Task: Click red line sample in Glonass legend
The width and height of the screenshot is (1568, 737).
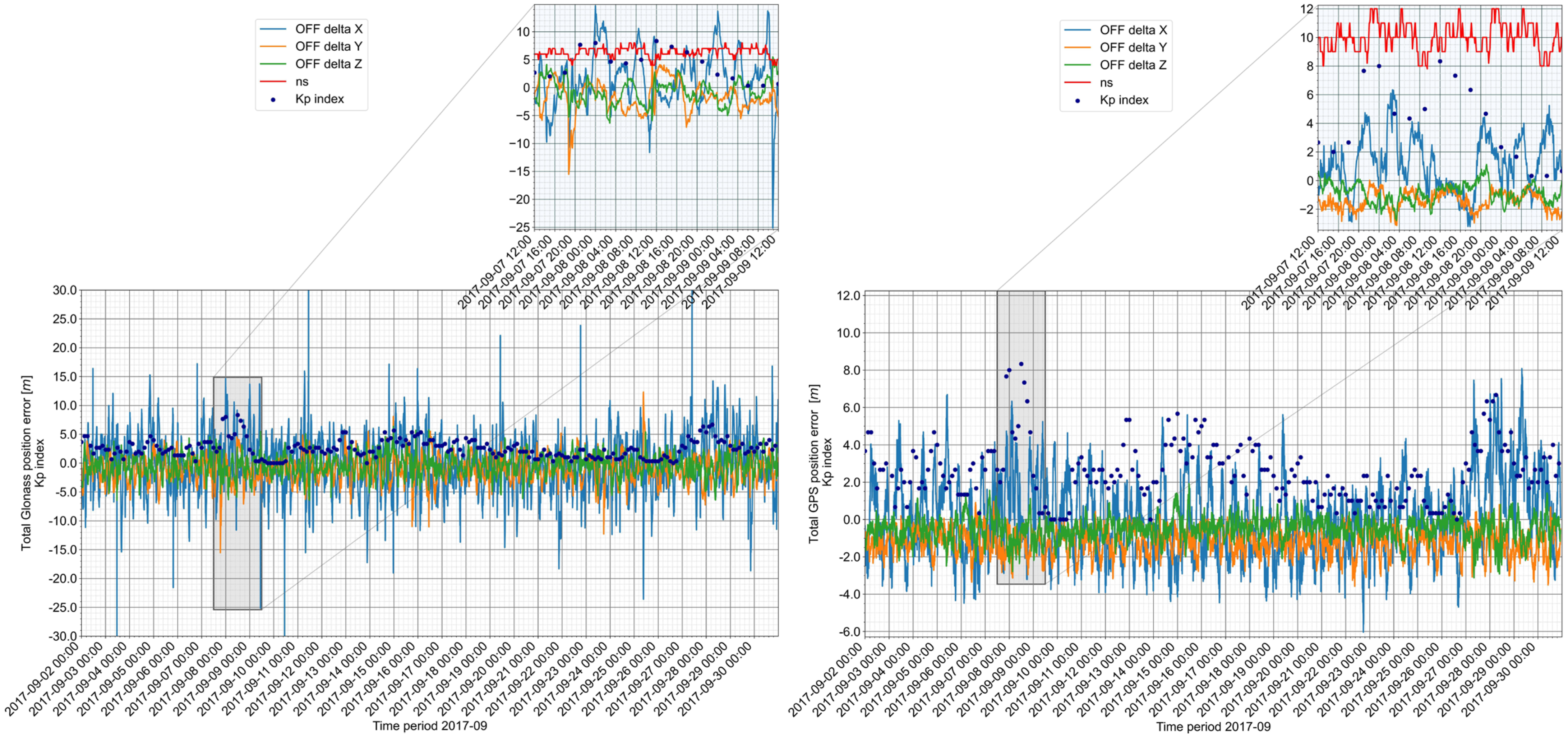Action: (273, 82)
